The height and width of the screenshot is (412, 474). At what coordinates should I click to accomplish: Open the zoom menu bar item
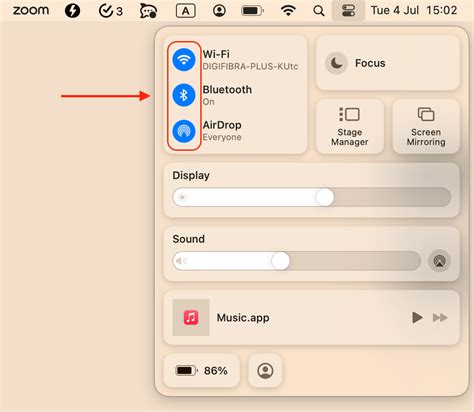coord(31,11)
